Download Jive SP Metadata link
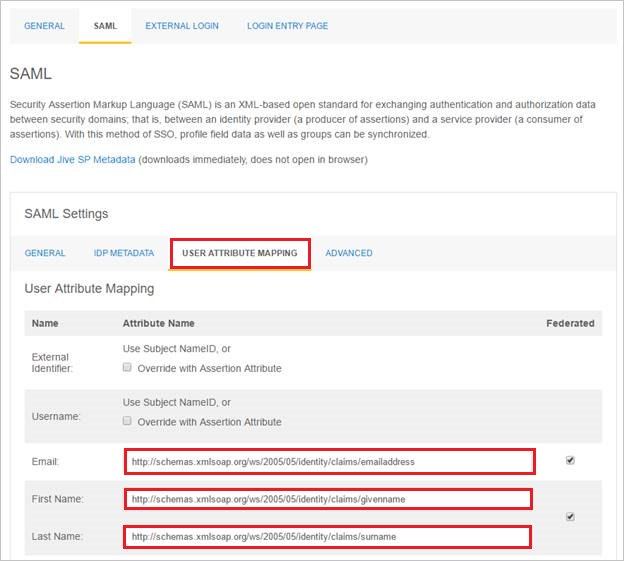This screenshot has width=624, height=561. [72, 160]
